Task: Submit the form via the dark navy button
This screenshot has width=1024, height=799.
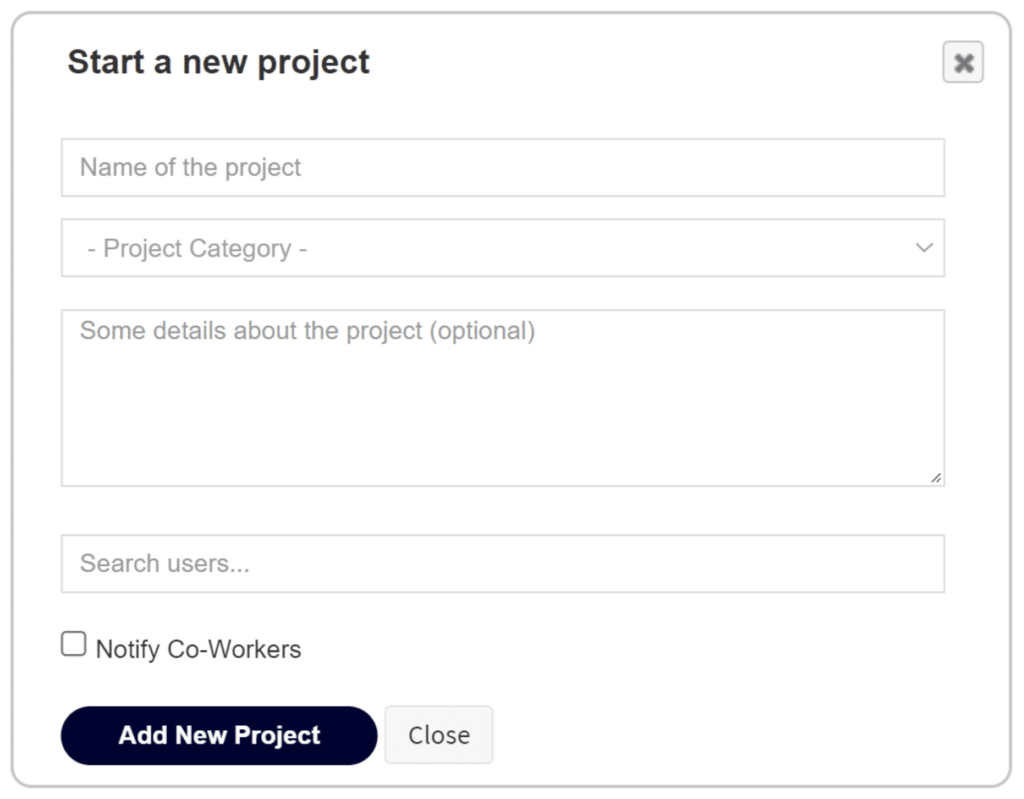Action: pyautogui.click(x=219, y=735)
